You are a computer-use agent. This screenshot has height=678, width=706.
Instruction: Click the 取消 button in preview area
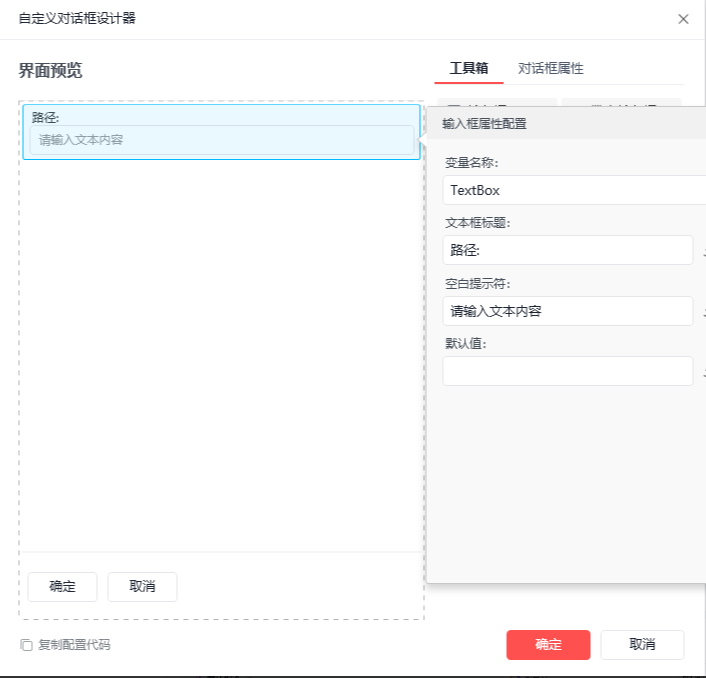click(x=142, y=587)
